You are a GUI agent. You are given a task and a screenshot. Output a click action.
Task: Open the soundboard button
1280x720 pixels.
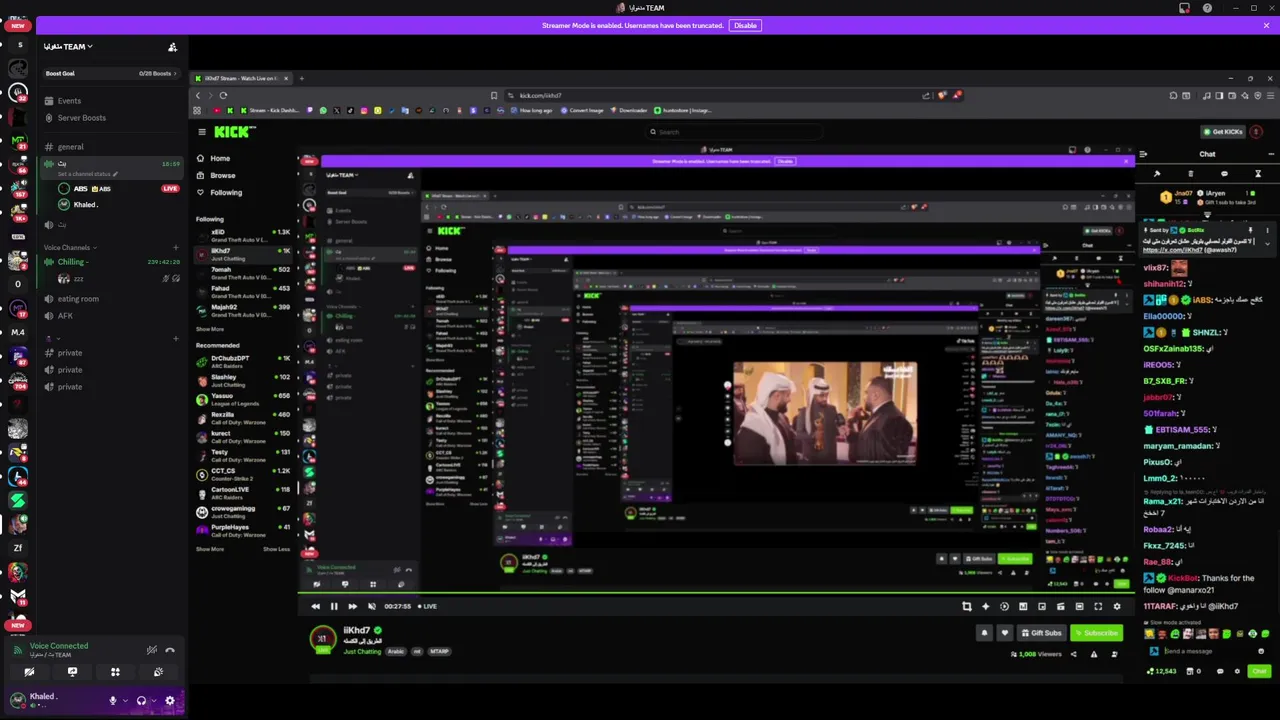pyautogui.click(x=158, y=672)
